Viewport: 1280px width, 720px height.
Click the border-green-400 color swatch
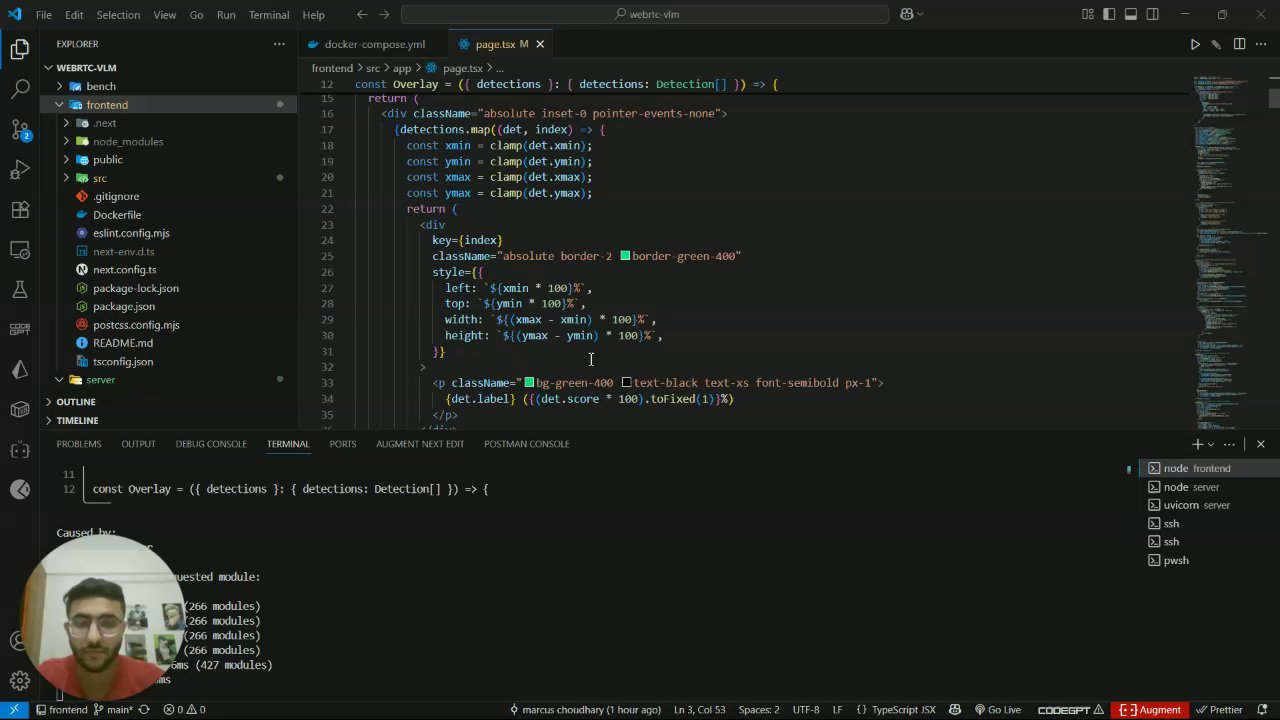(x=625, y=256)
